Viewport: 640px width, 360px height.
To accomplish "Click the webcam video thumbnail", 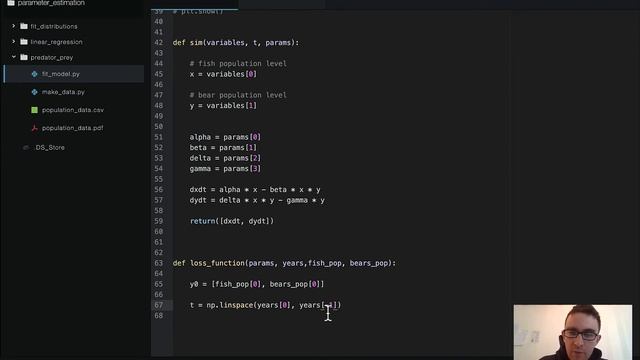I will tap(573, 332).
